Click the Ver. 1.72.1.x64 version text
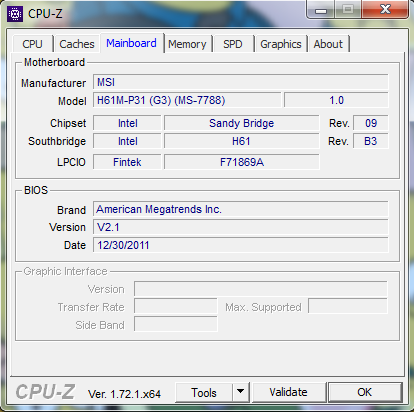Screen dimensions: 414x412 tap(124, 394)
